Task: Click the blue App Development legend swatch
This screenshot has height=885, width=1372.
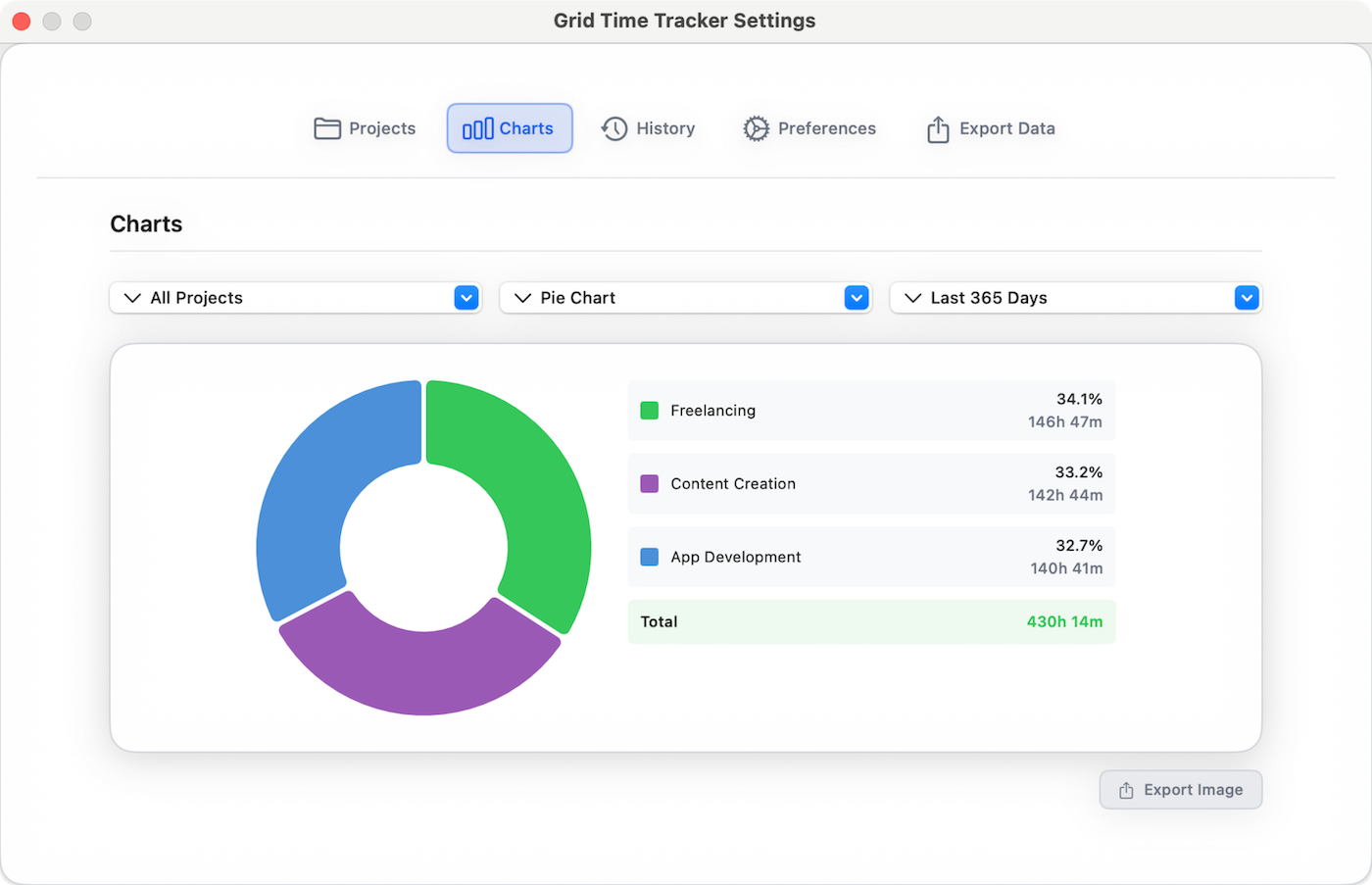Action: [x=649, y=557]
